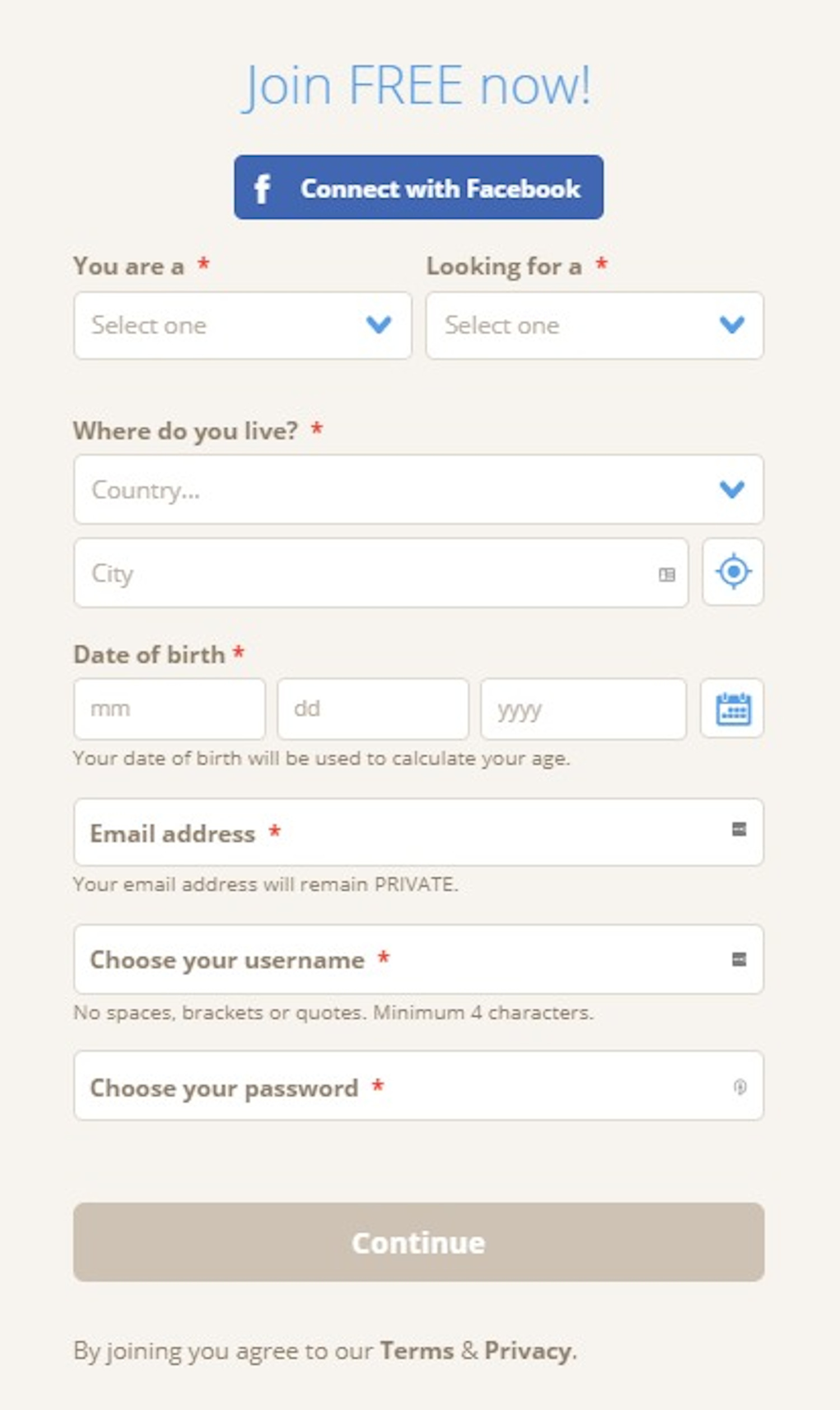The image size is (840, 1410).
Task: Open the date of birth calendar picker
Action: pyautogui.click(x=733, y=709)
